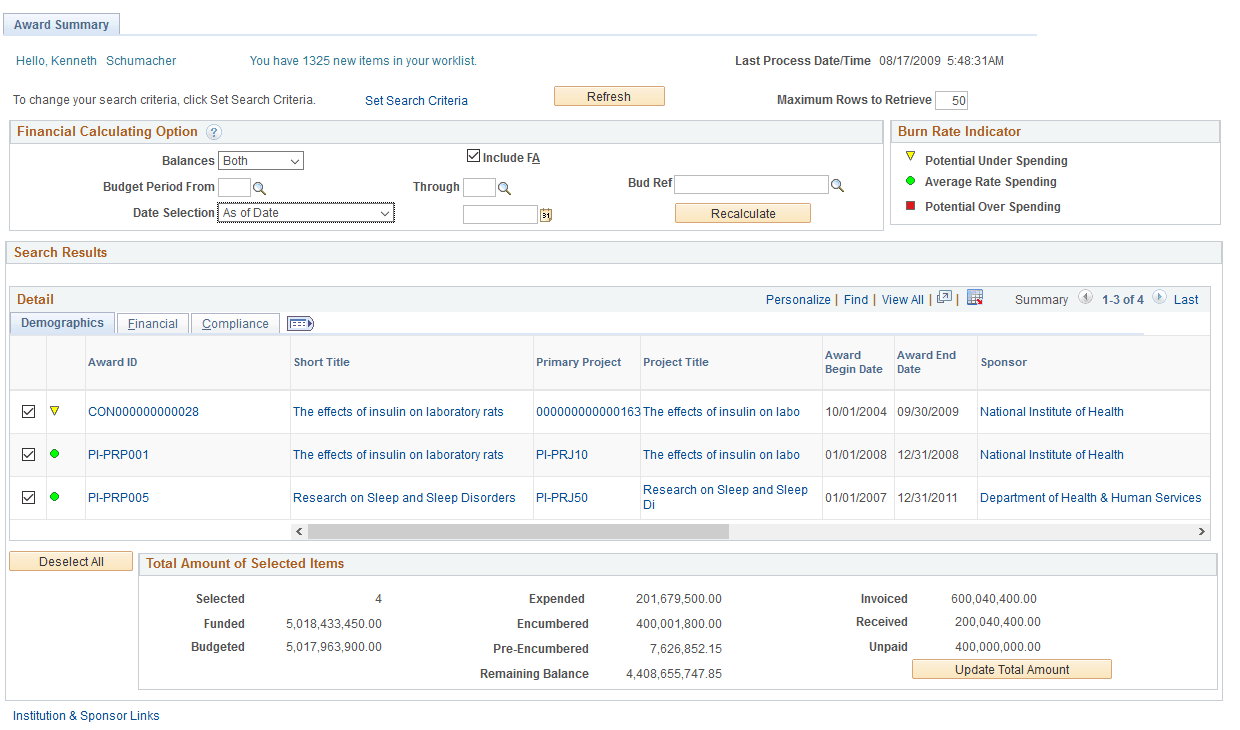Open Institution & Sponsor Links
This screenshot has height=730, width=1240.
(x=86, y=716)
